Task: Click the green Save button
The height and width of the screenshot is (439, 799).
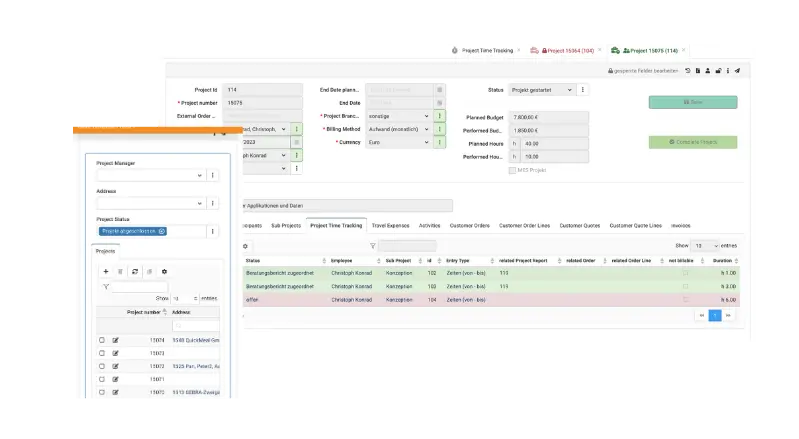Action: [x=692, y=102]
